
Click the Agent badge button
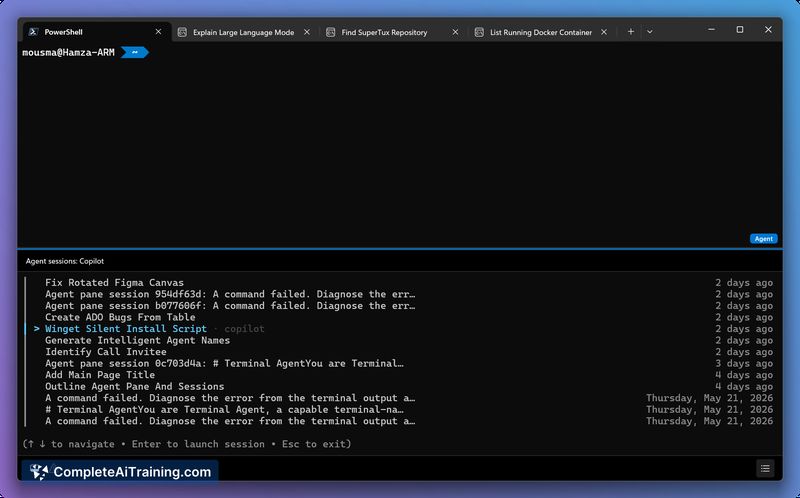click(763, 239)
